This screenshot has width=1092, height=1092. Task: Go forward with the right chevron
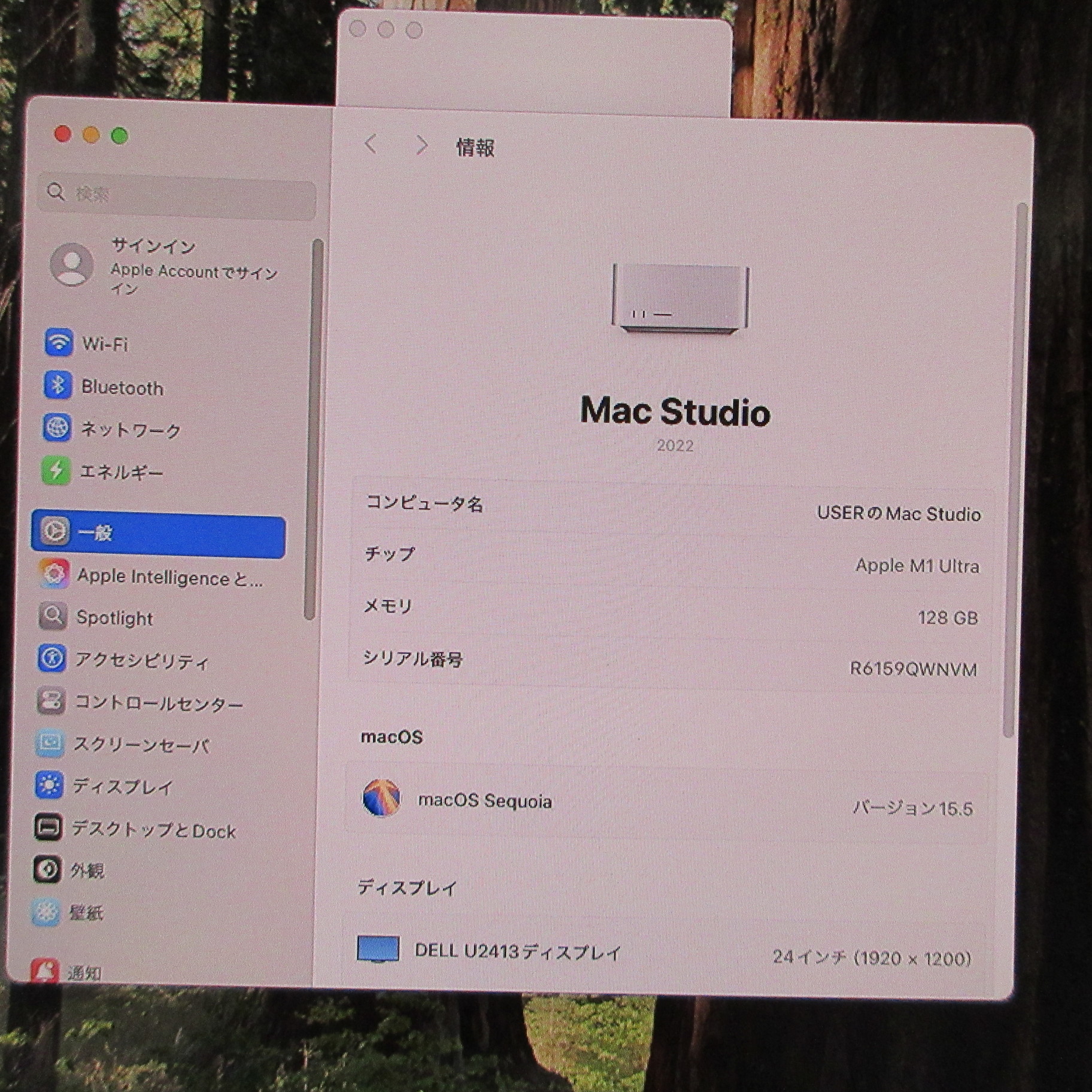[x=422, y=145]
